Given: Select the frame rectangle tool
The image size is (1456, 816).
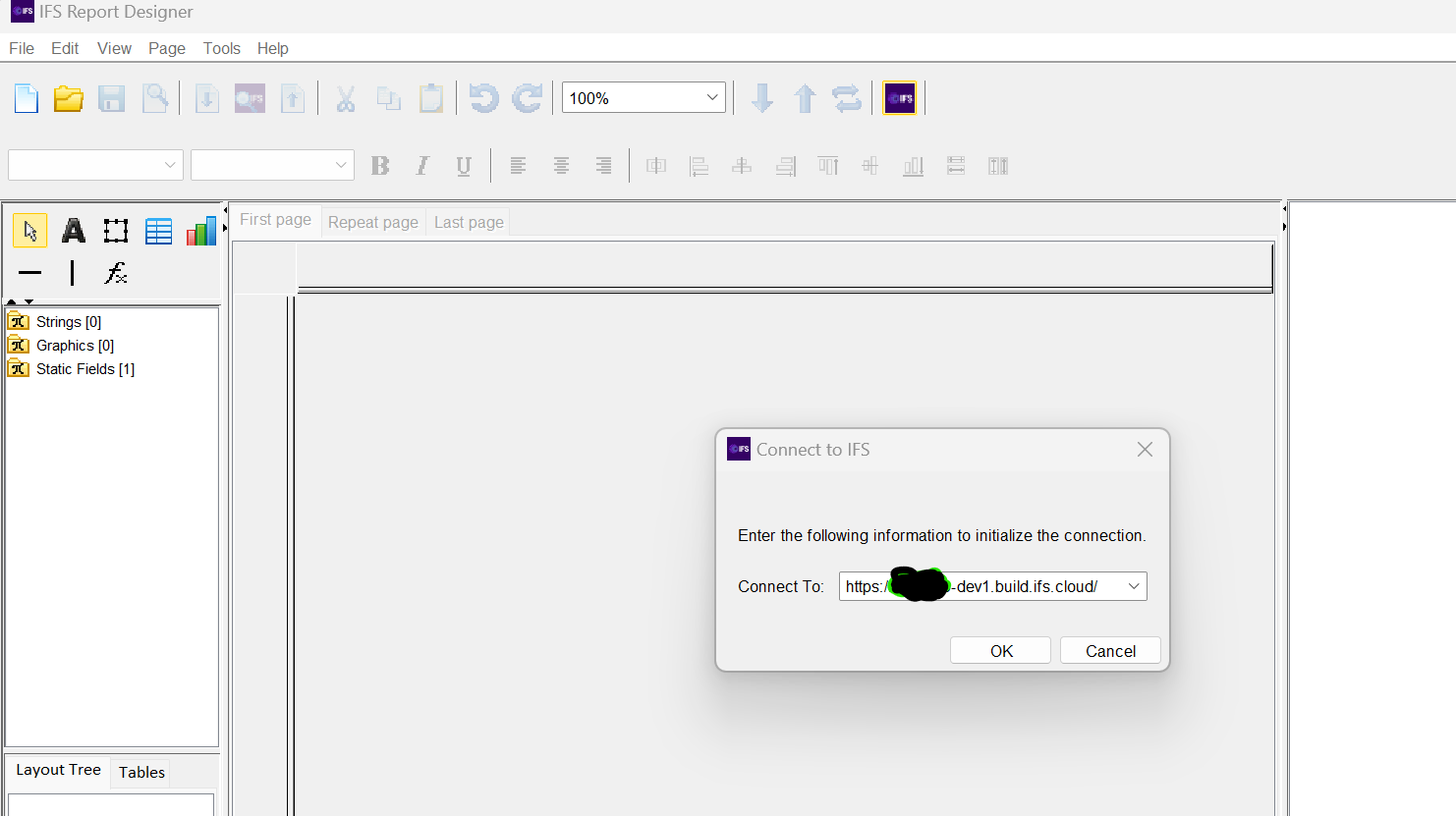Looking at the screenshot, I should (116, 231).
